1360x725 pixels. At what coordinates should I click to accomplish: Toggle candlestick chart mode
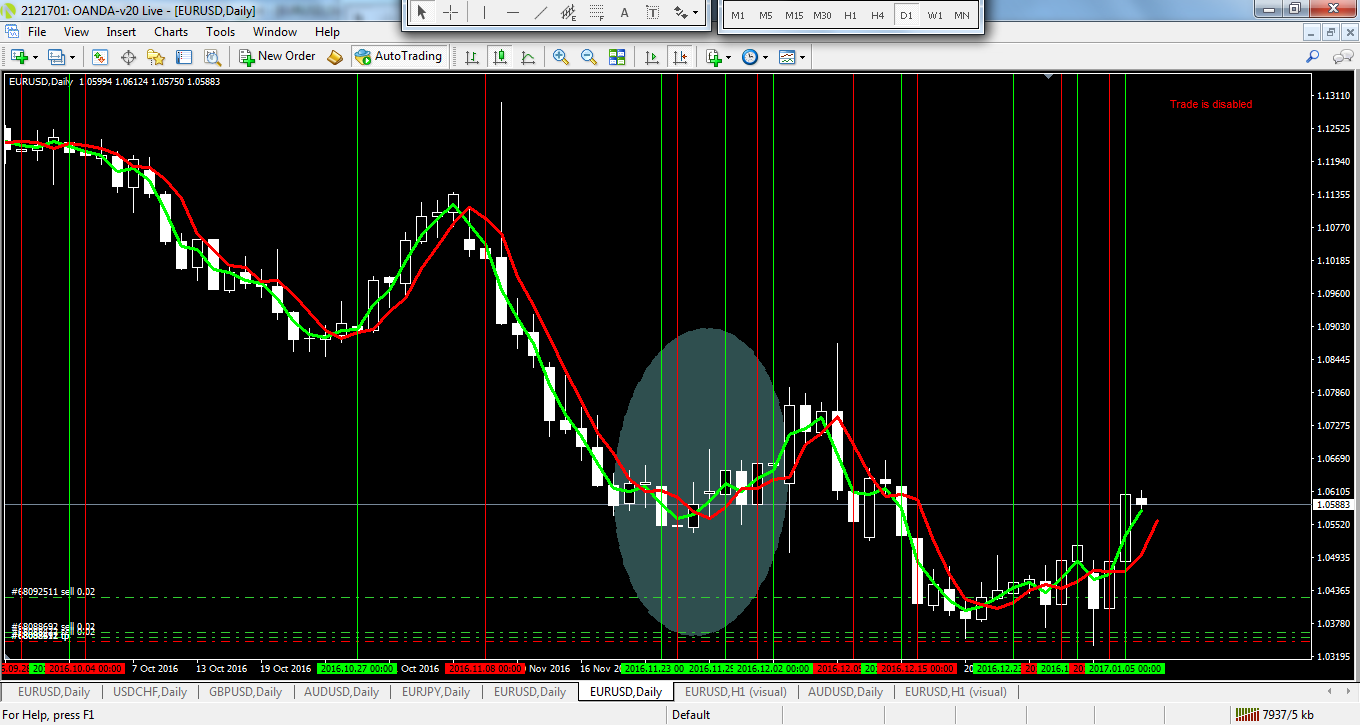500,57
